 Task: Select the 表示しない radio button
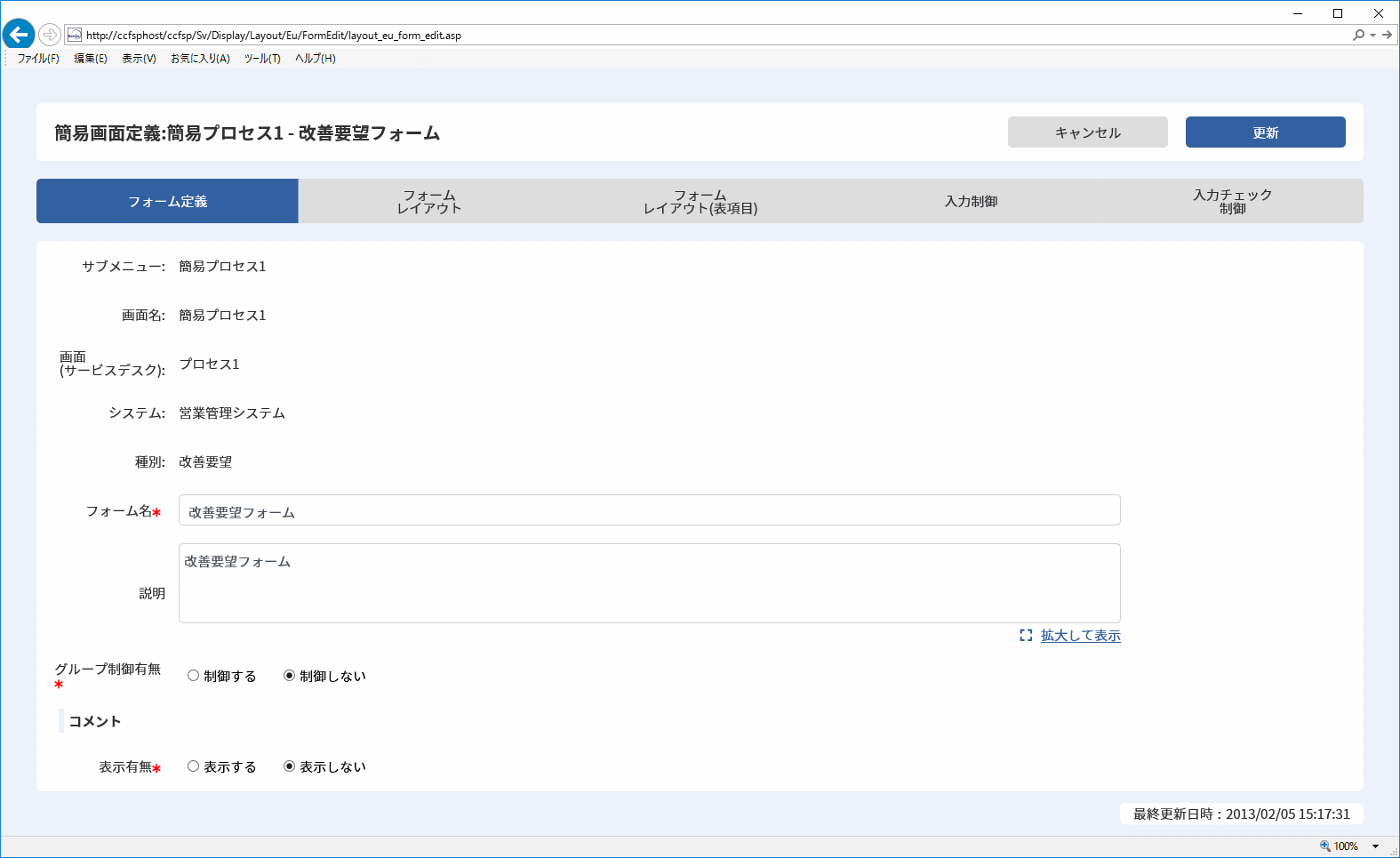(x=289, y=766)
